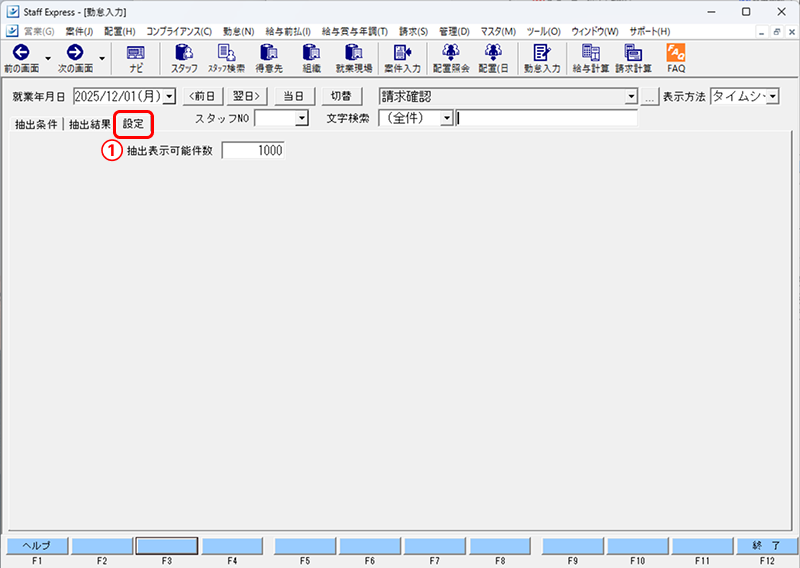Open the 配置(日 toolbar icon
The width and height of the screenshot is (800, 568).
493,58
